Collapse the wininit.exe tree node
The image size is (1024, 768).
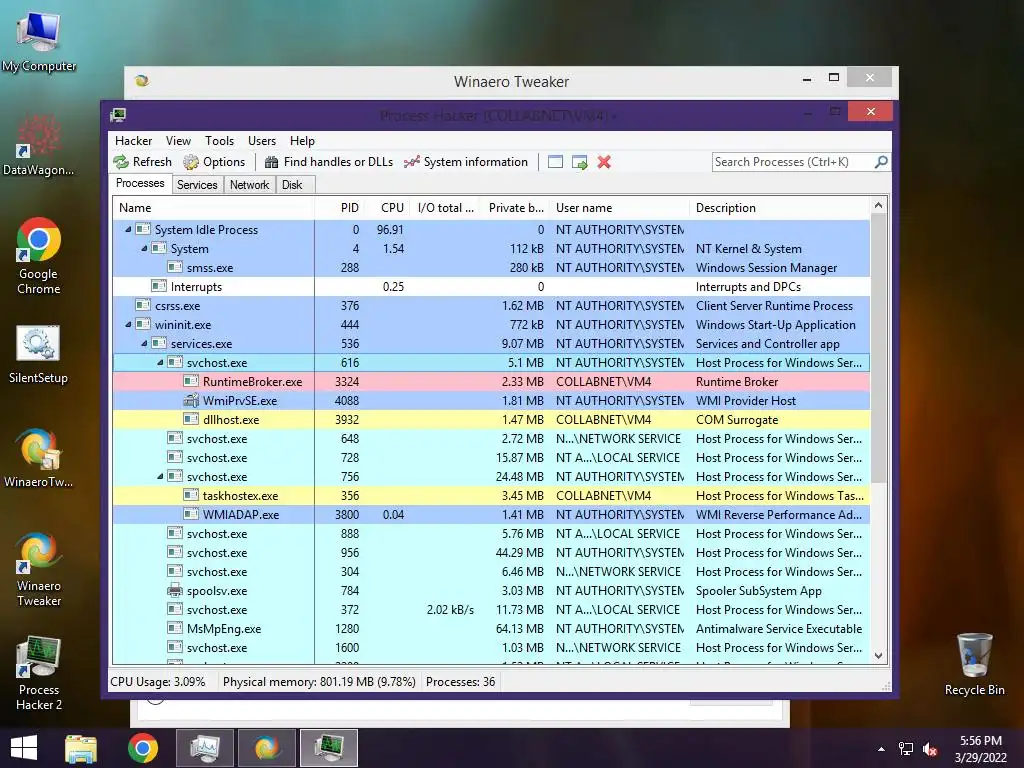(x=128, y=324)
